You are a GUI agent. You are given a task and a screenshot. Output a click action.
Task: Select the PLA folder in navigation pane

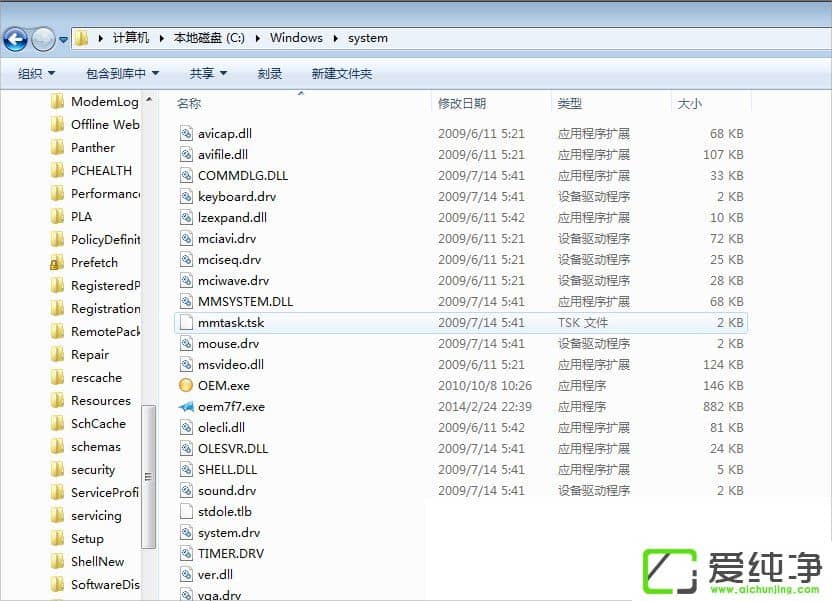coord(71,216)
